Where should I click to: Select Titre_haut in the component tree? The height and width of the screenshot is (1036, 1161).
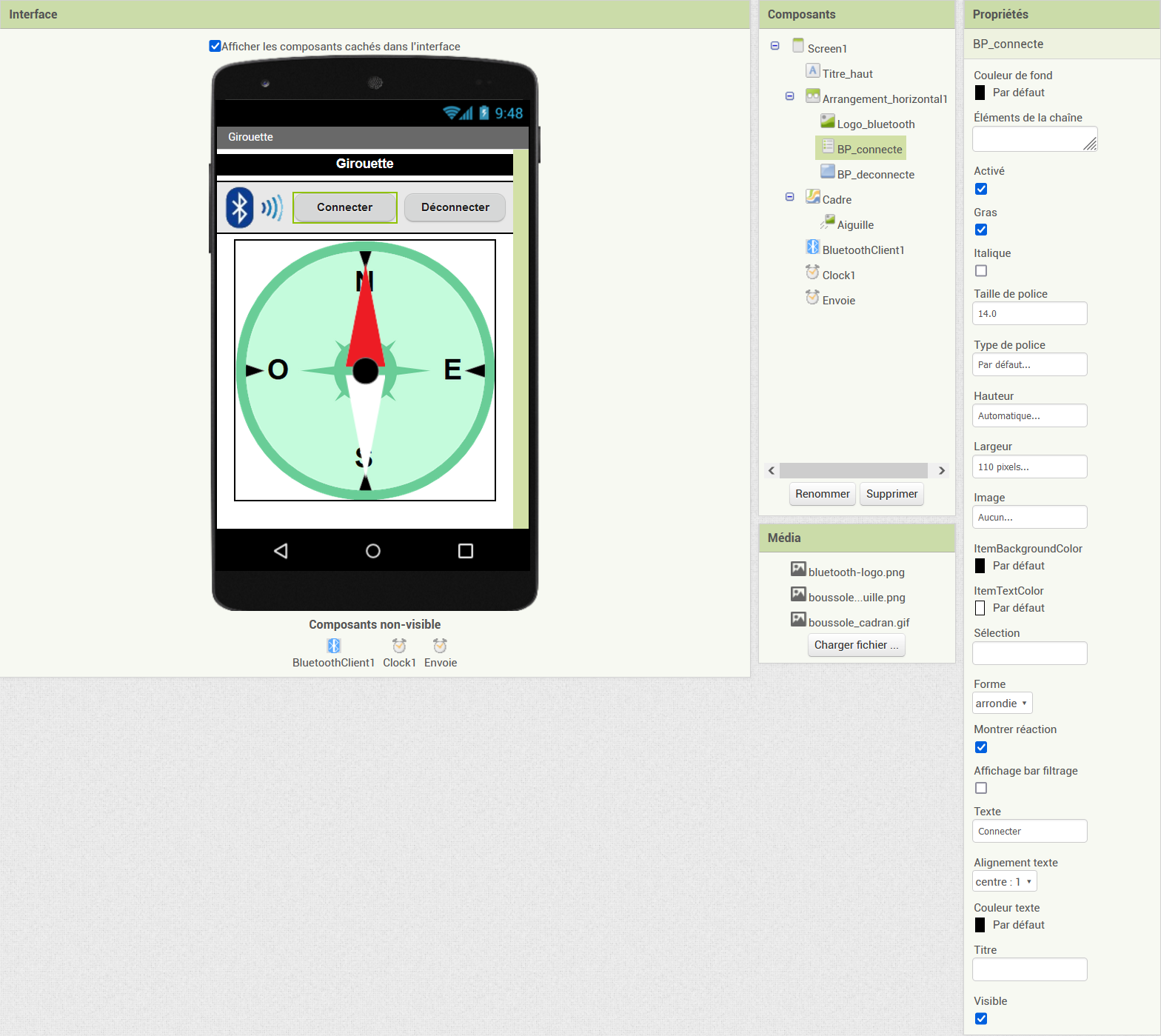(847, 74)
